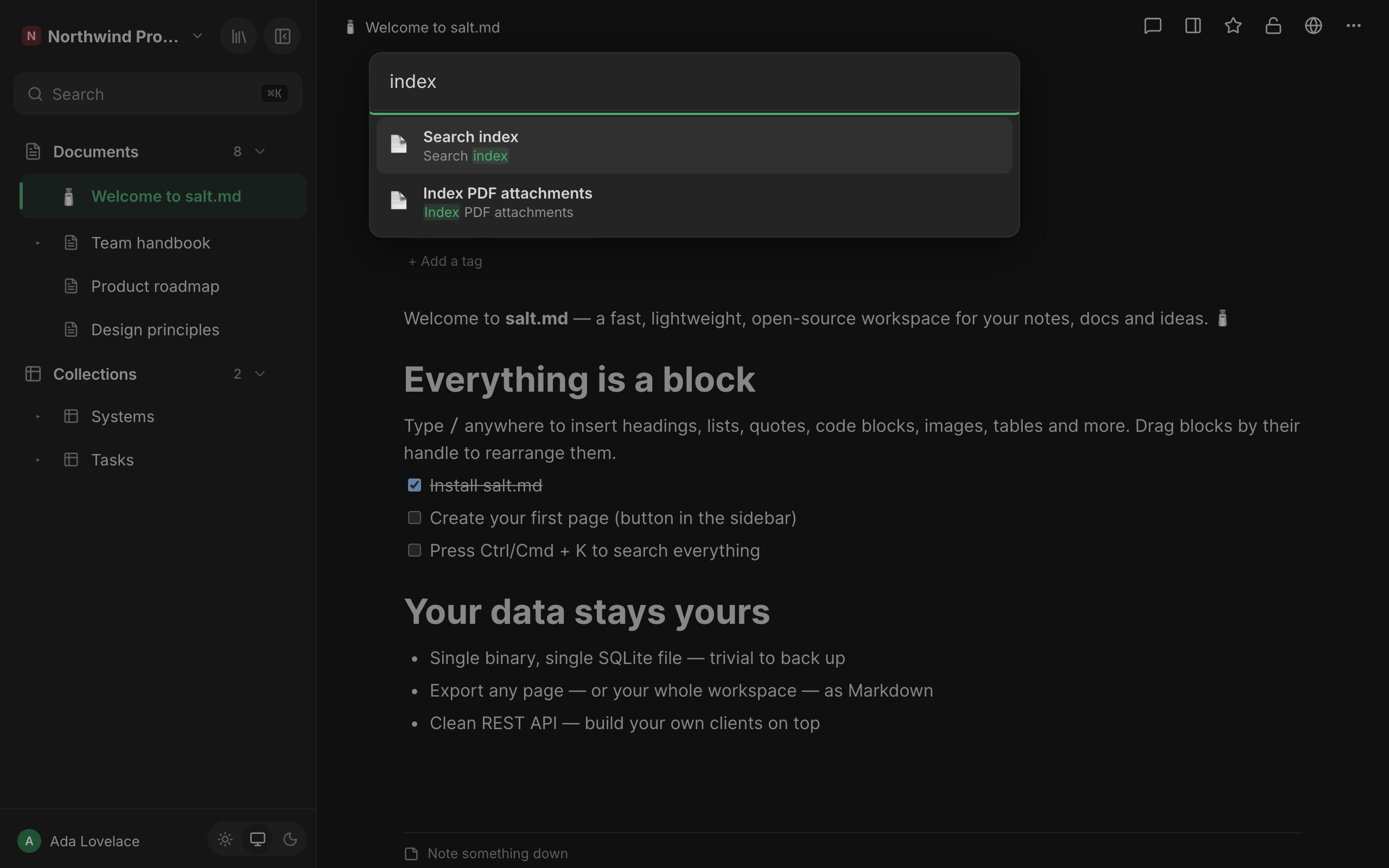
Task: Open the three-dot more options menu
Action: 1353,26
